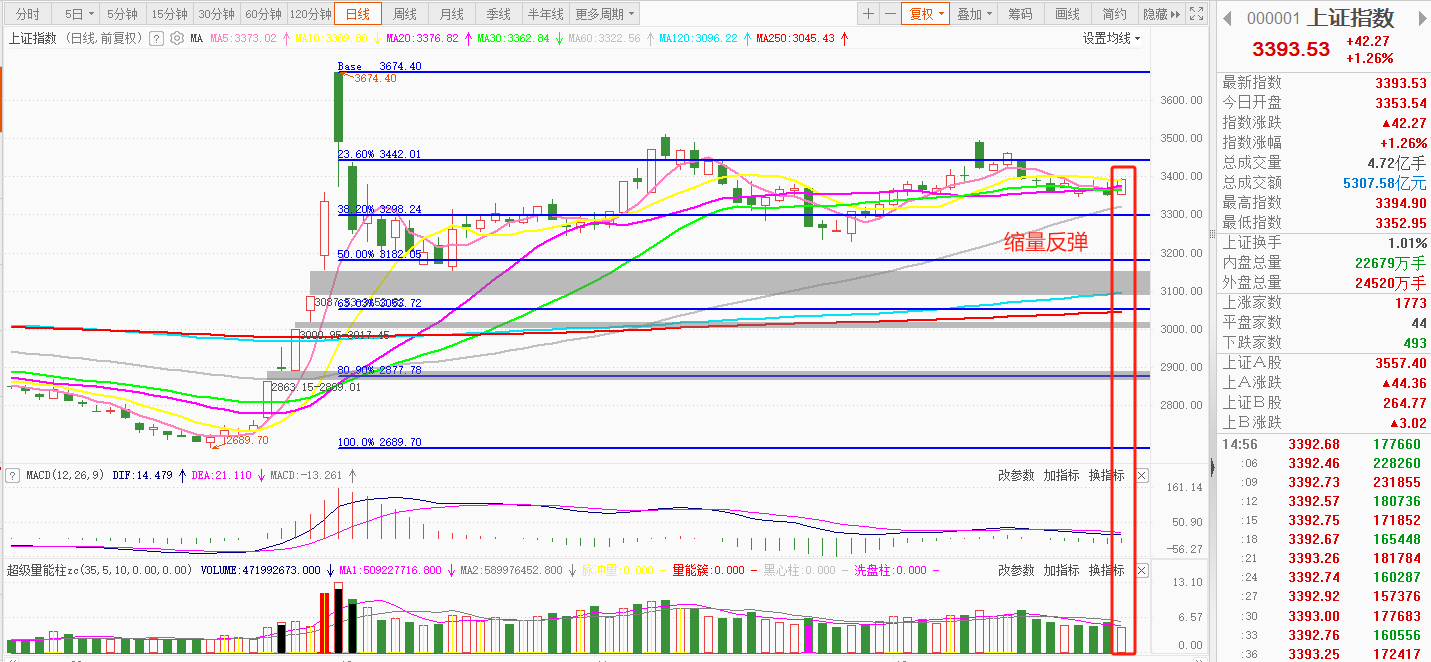Click the 缩量反弹 annotation text

point(1046,241)
